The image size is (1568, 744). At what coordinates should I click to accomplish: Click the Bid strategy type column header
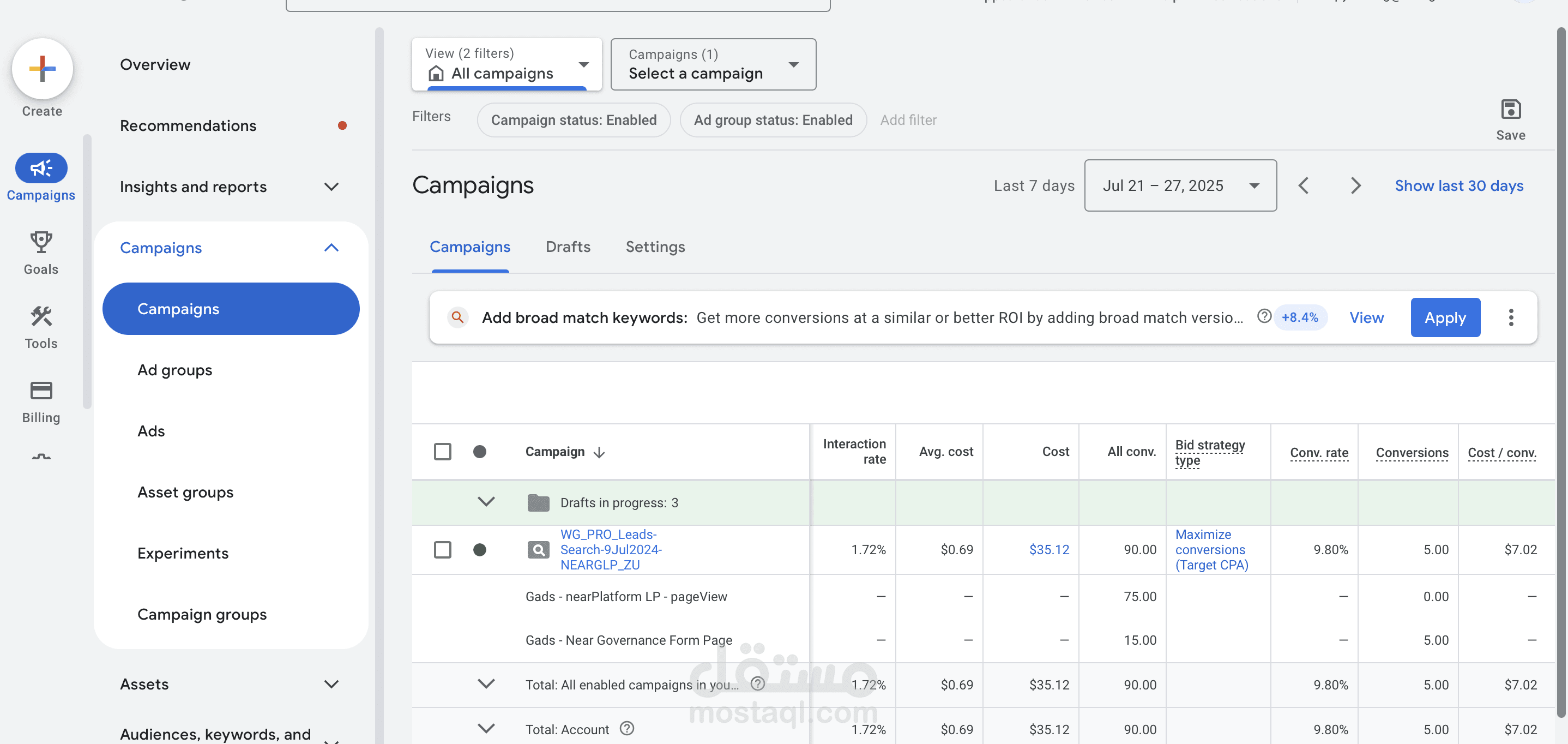(1209, 452)
